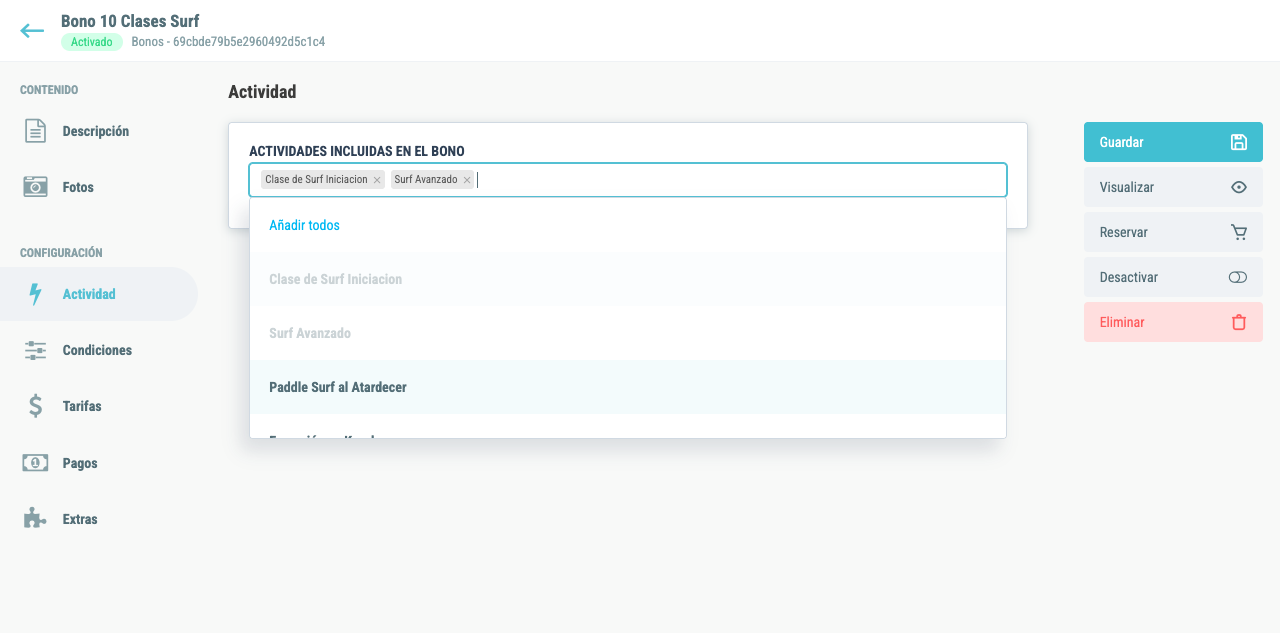Open Extras via its puzzle piece icon
Screen dimensions: 1280x633
pyautogui.click(x=36, y=519)
